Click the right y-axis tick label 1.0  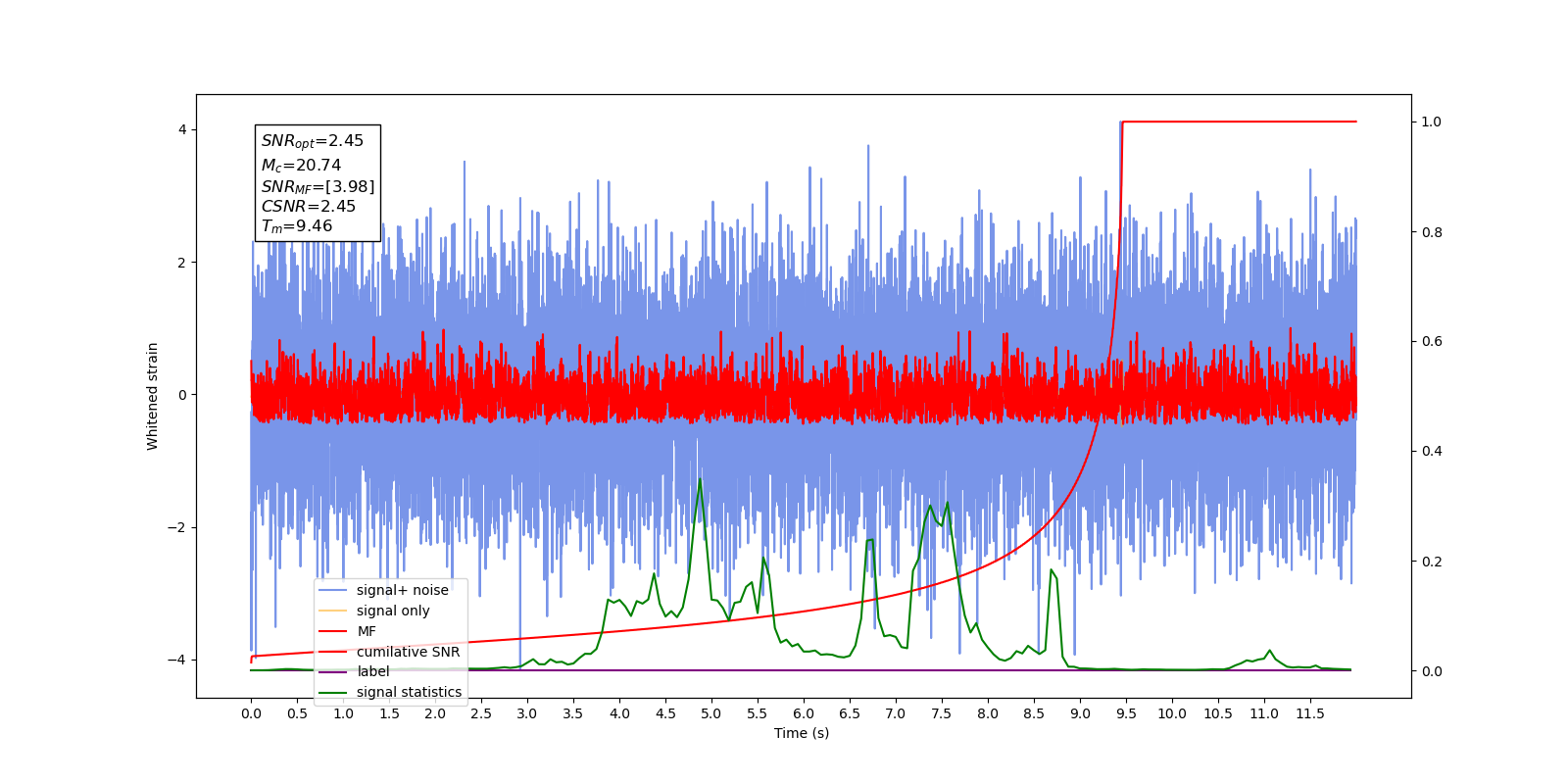tap(1432, 122)
